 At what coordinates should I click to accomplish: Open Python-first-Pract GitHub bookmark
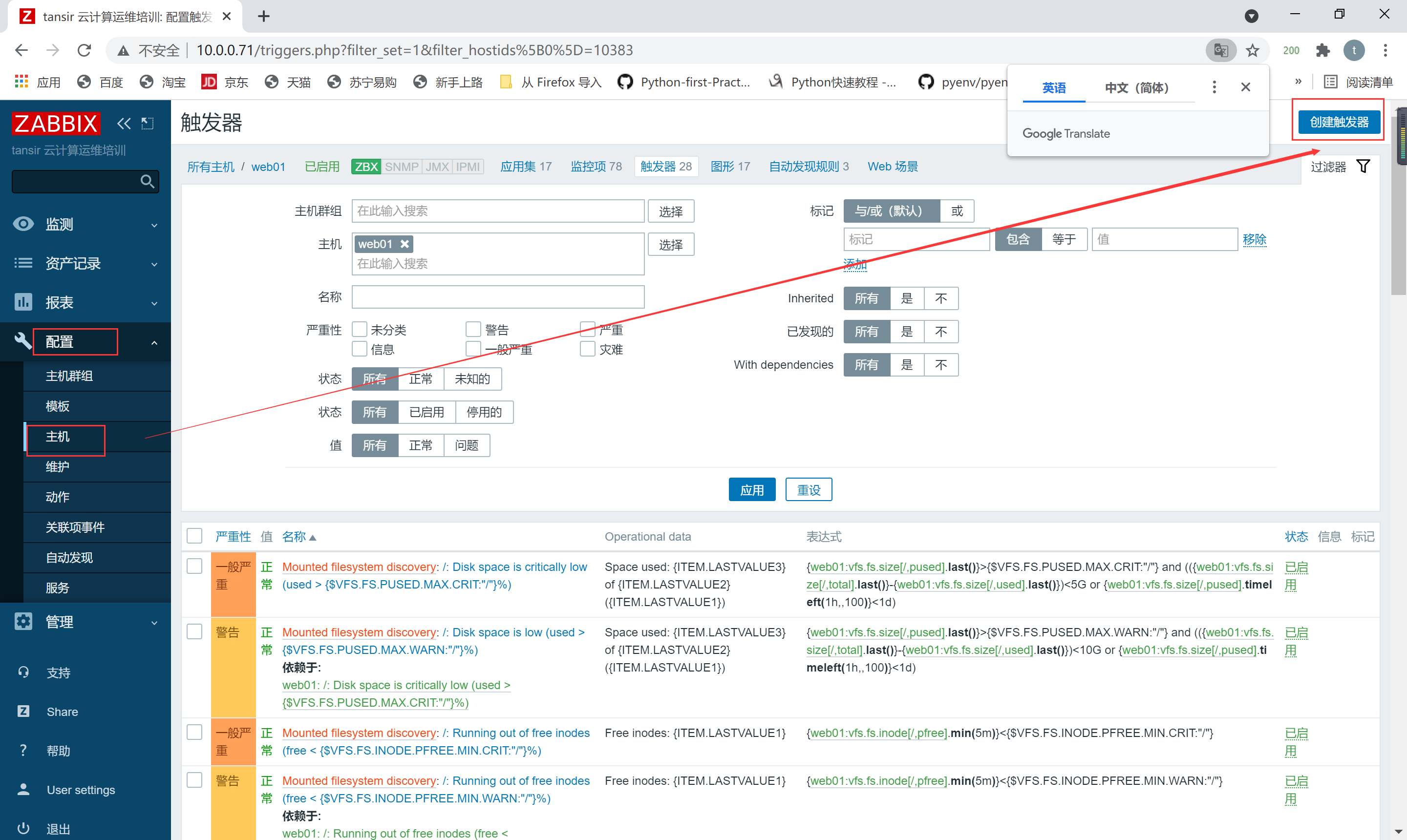coord(684,82)
